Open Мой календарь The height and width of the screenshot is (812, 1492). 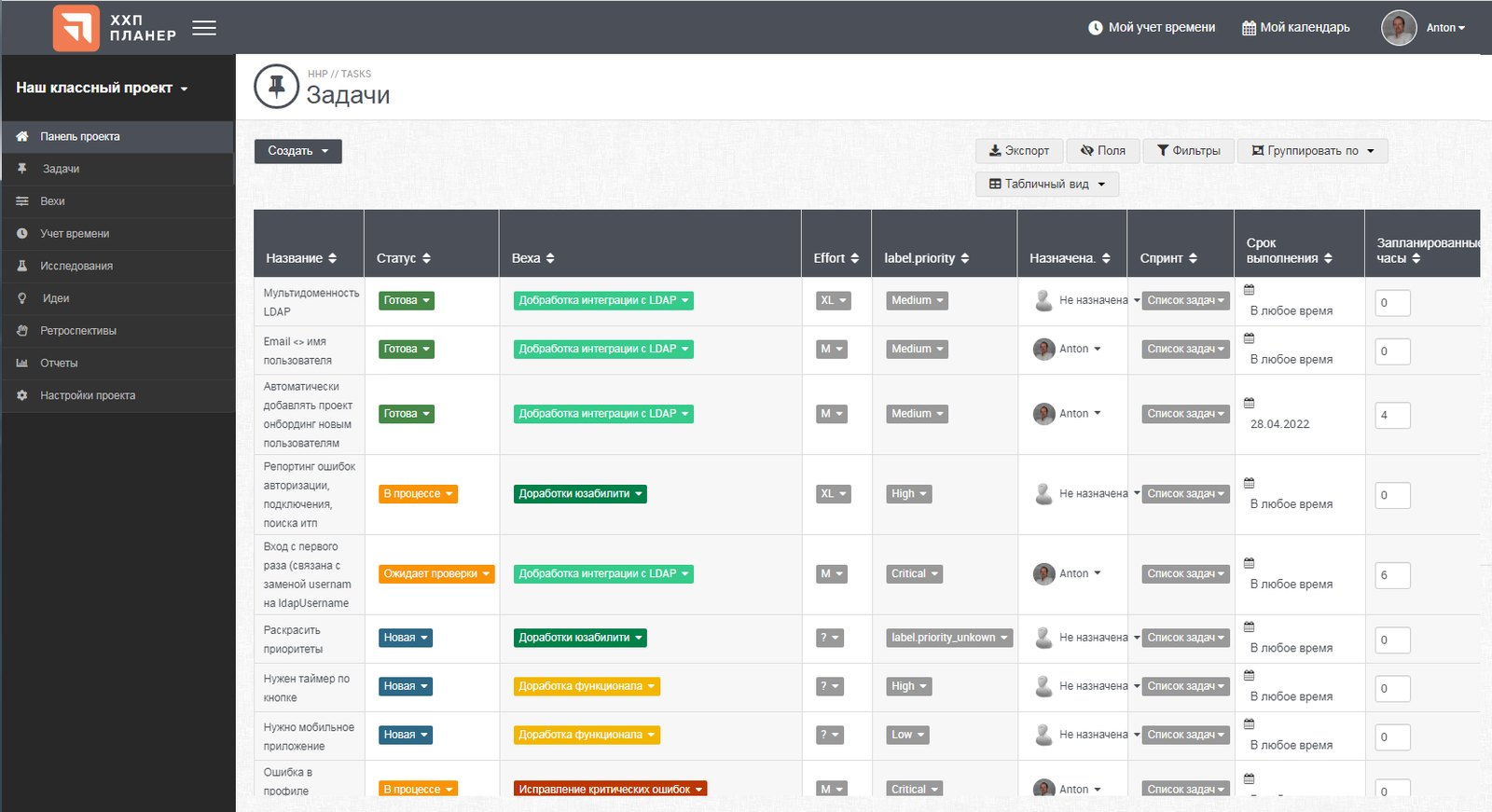pyautogui.click(x=1296, y=28)
